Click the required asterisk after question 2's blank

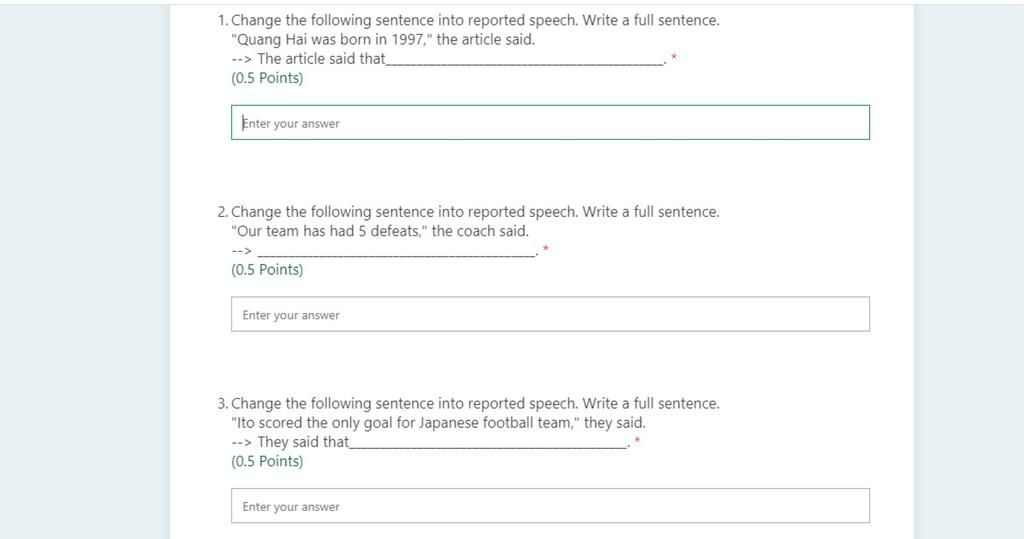click(x=546, y=249)
